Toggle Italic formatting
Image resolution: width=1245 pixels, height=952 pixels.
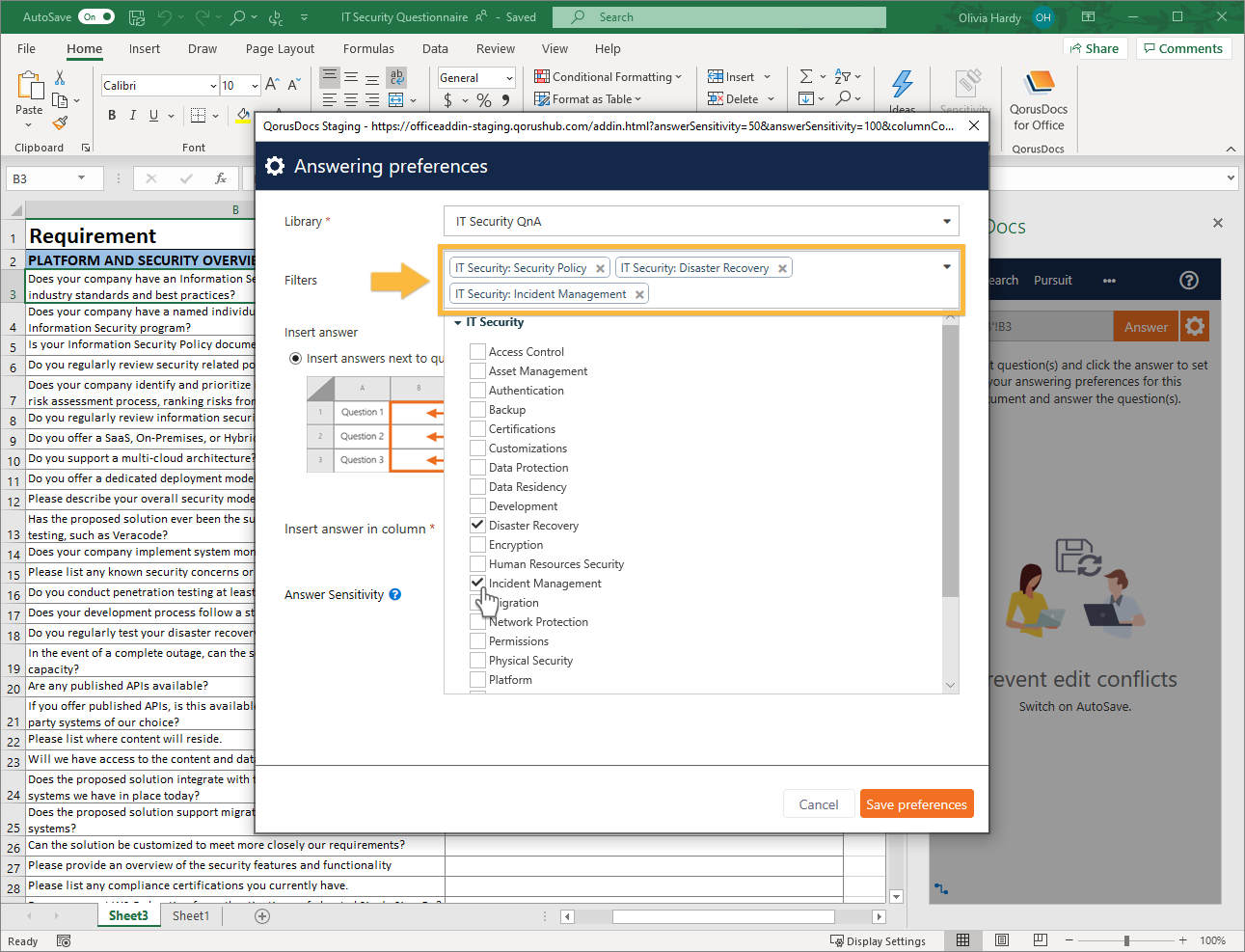tap(133, 116)
